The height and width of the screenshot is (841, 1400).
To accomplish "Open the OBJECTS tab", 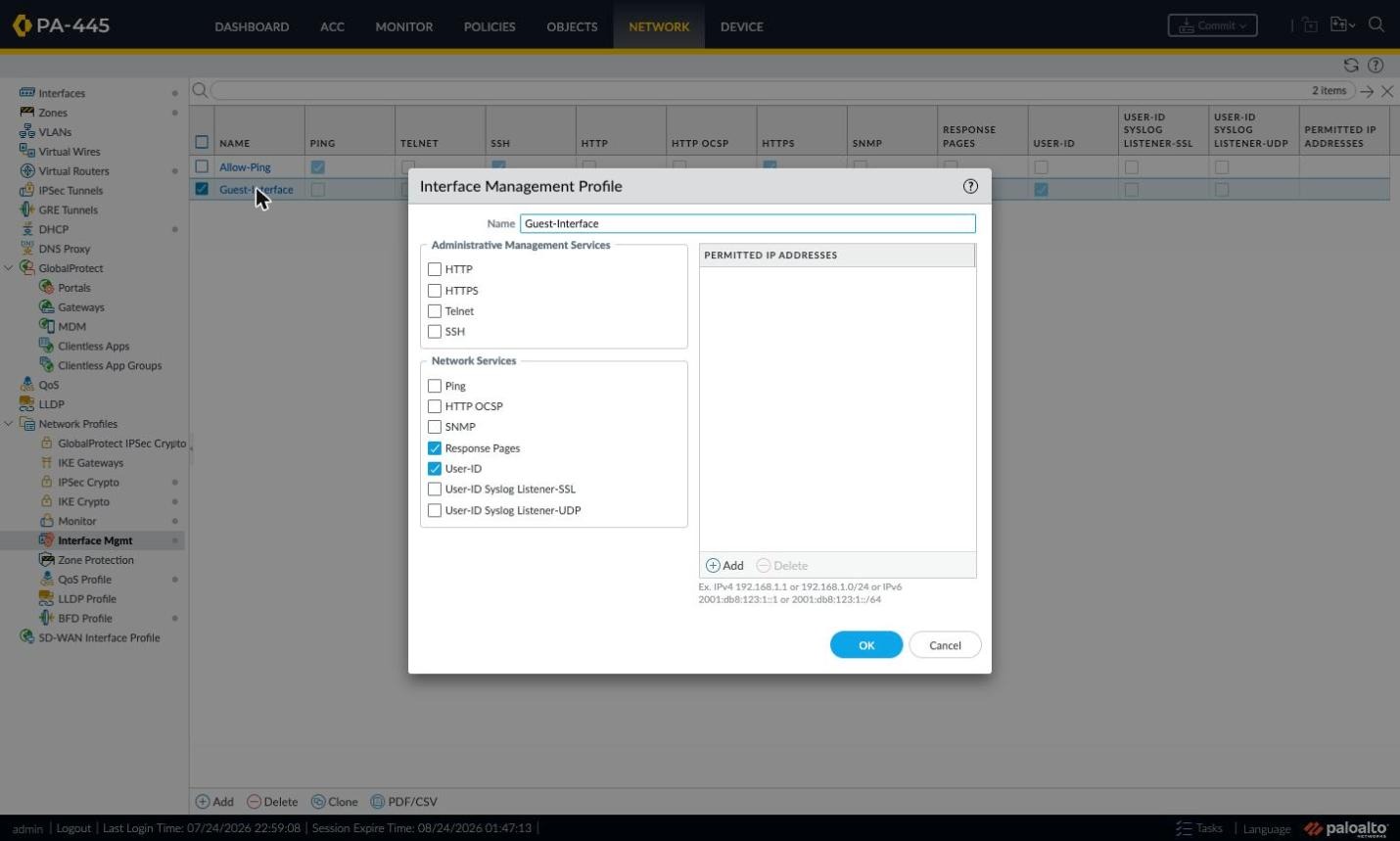I will pos(572,26).
